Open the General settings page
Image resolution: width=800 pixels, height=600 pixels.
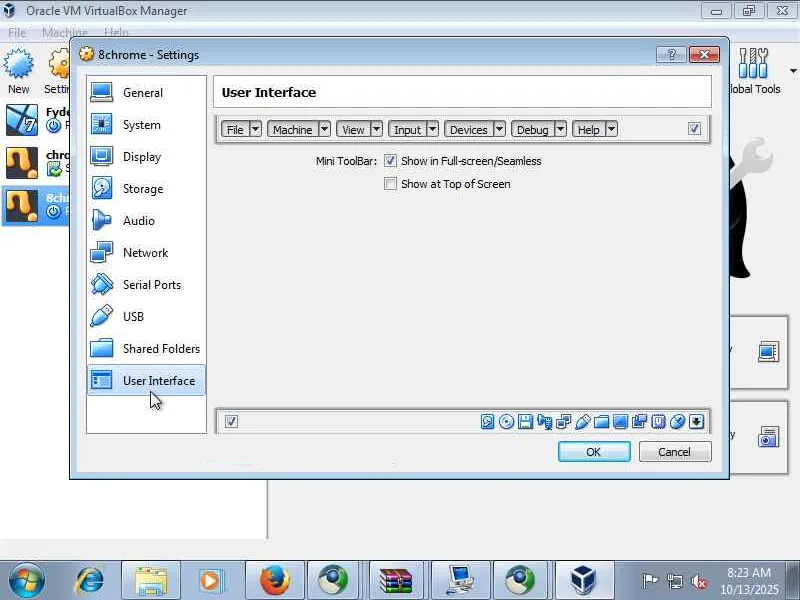[146, 93]
